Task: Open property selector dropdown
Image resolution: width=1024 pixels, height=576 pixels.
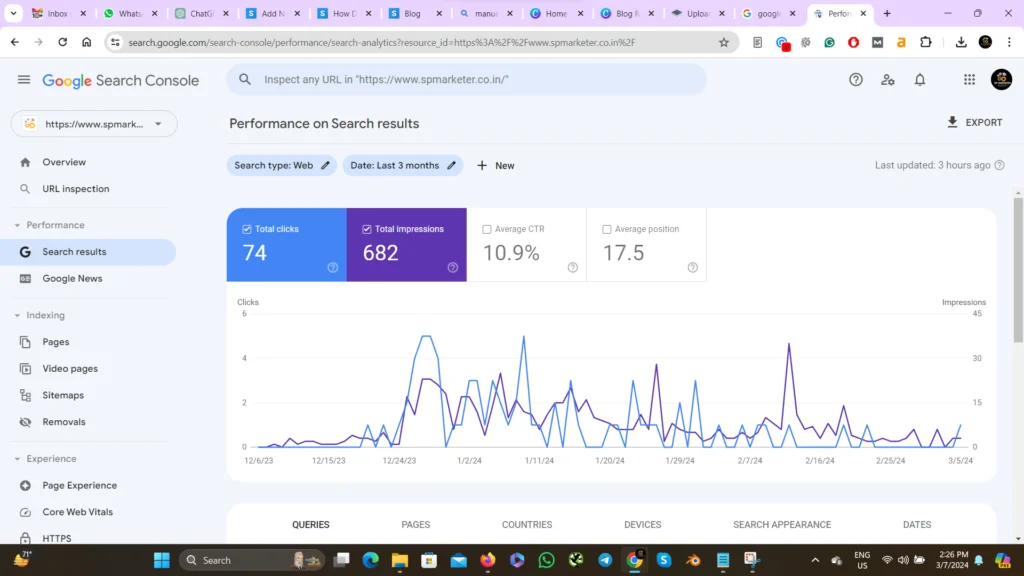Action: 94,124
